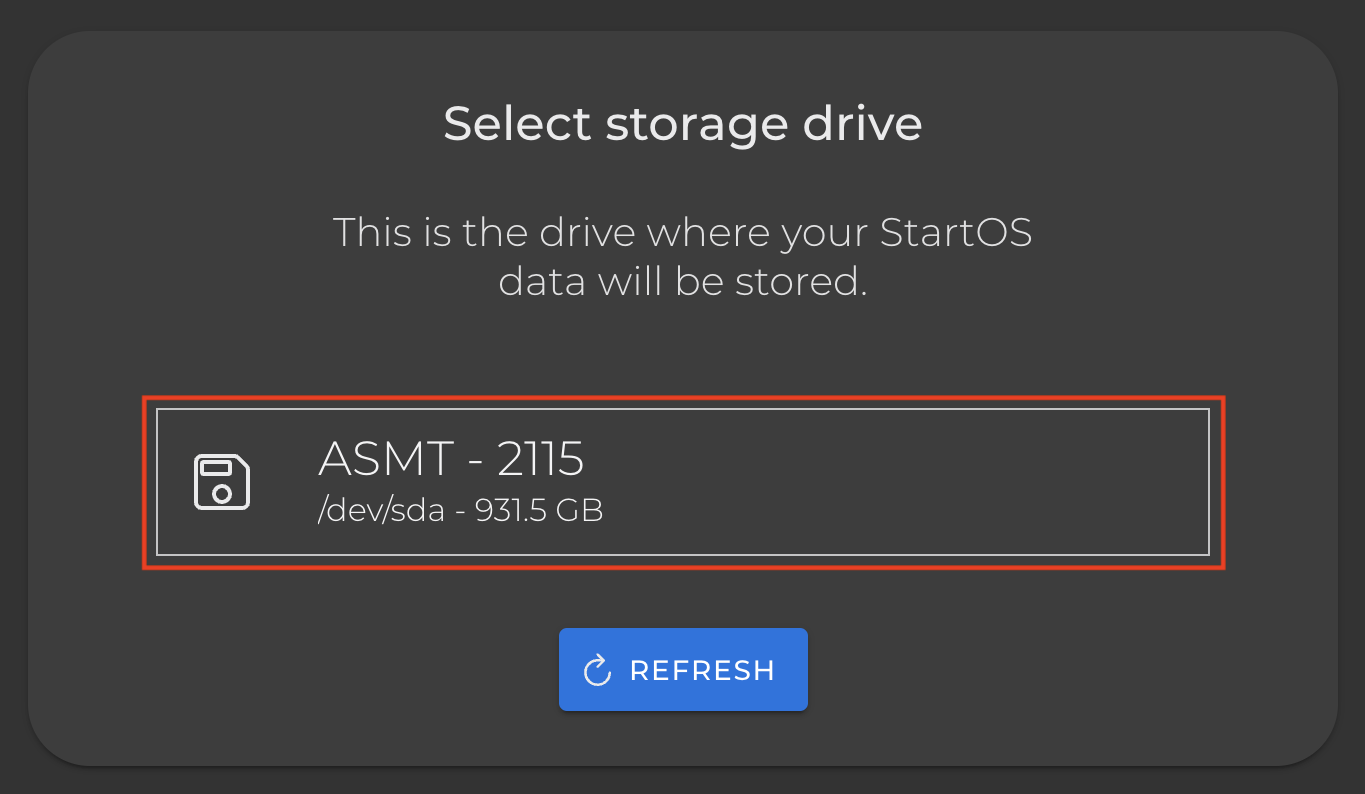Click the StartOS data description text
Viewport: 1365px width, 794px height.
(x=682, y=257)
